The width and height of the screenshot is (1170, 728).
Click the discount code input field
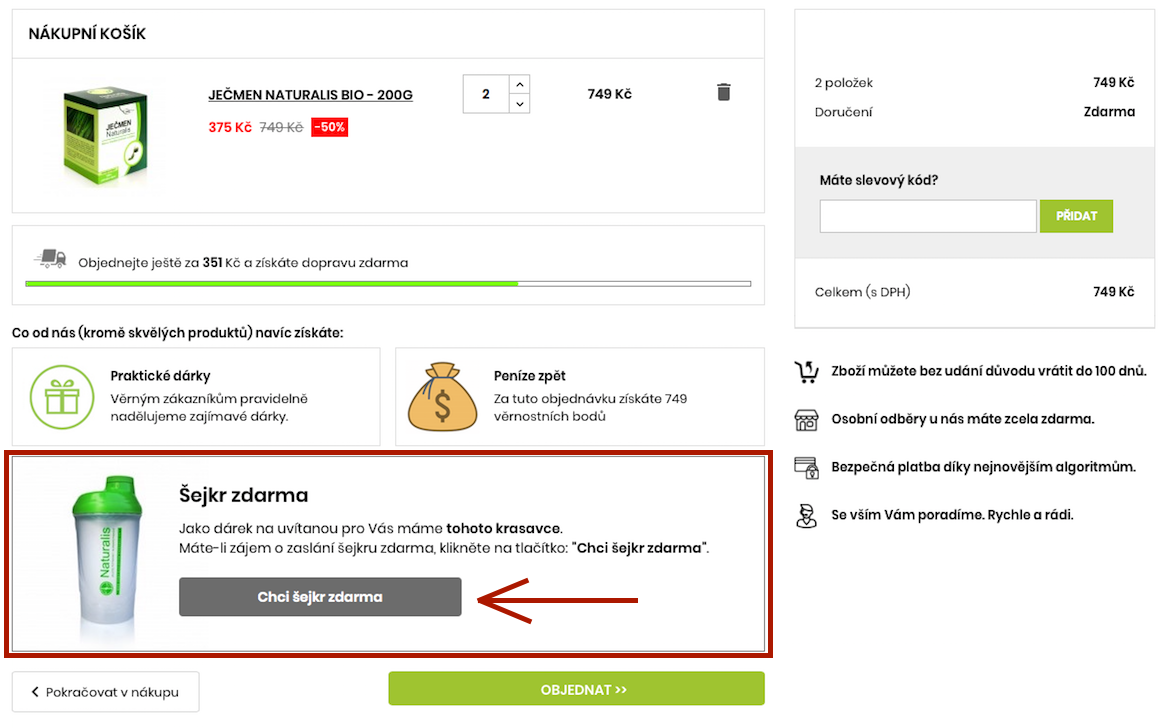[928, 216]
